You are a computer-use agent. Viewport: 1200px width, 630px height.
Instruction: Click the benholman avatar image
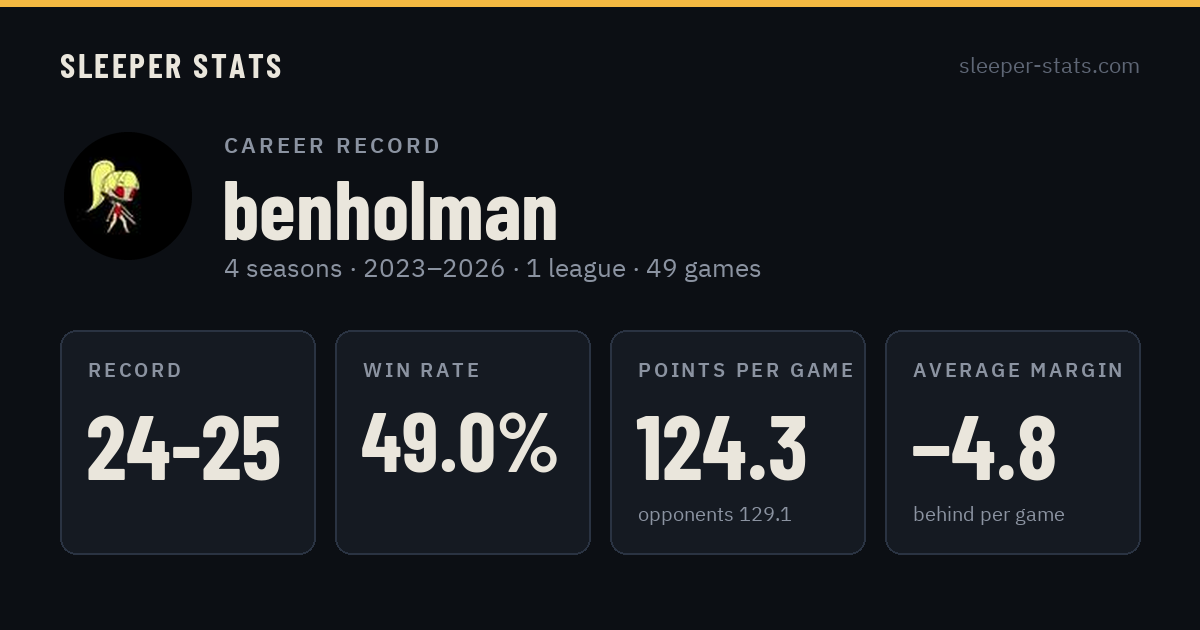pos(128,196)
